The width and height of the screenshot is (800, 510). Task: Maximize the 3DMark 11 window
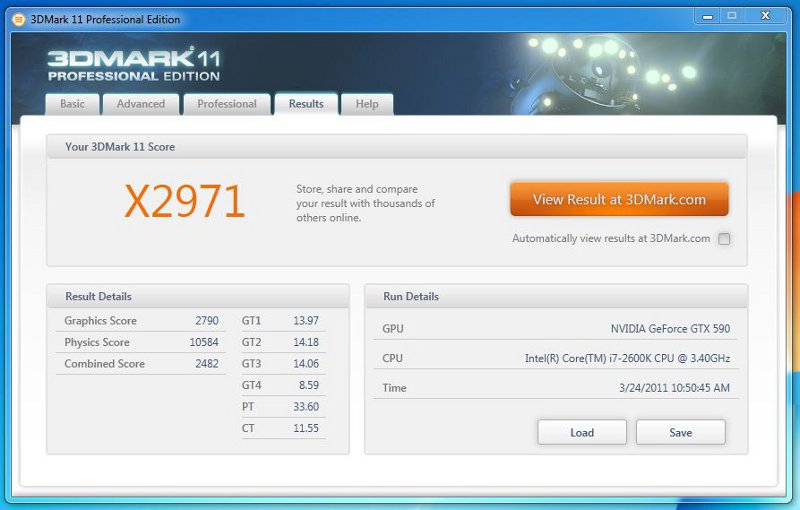point(732,16)
